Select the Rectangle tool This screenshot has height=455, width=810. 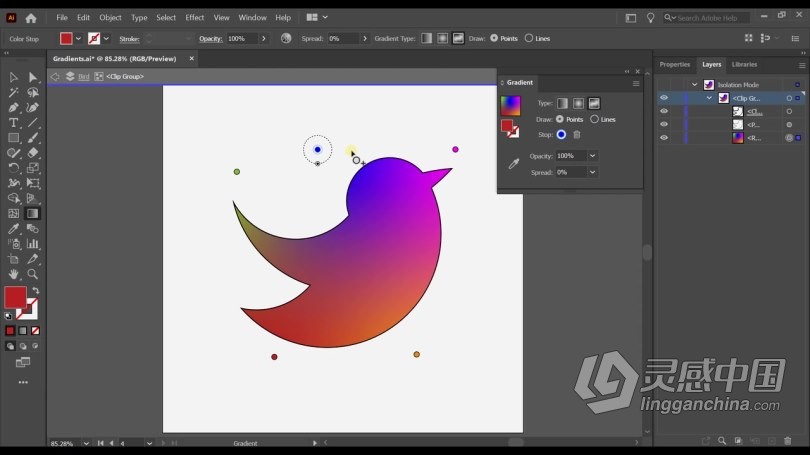coord(13,138)
